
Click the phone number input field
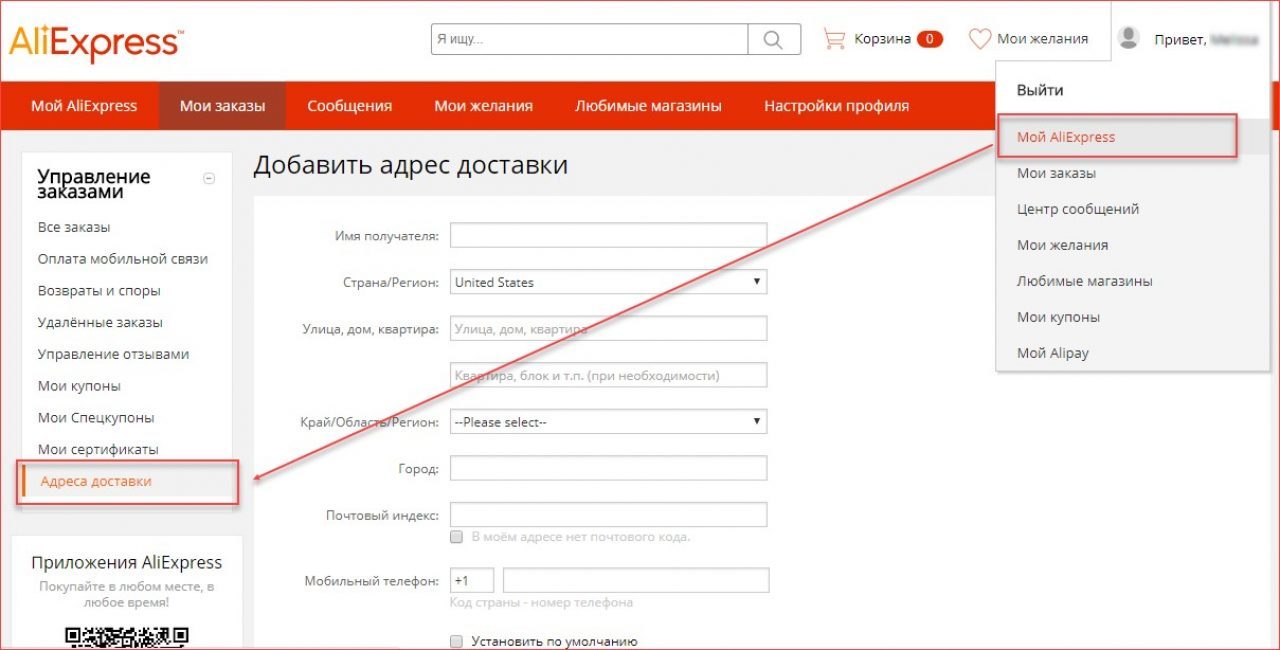[x=636, y=581]
